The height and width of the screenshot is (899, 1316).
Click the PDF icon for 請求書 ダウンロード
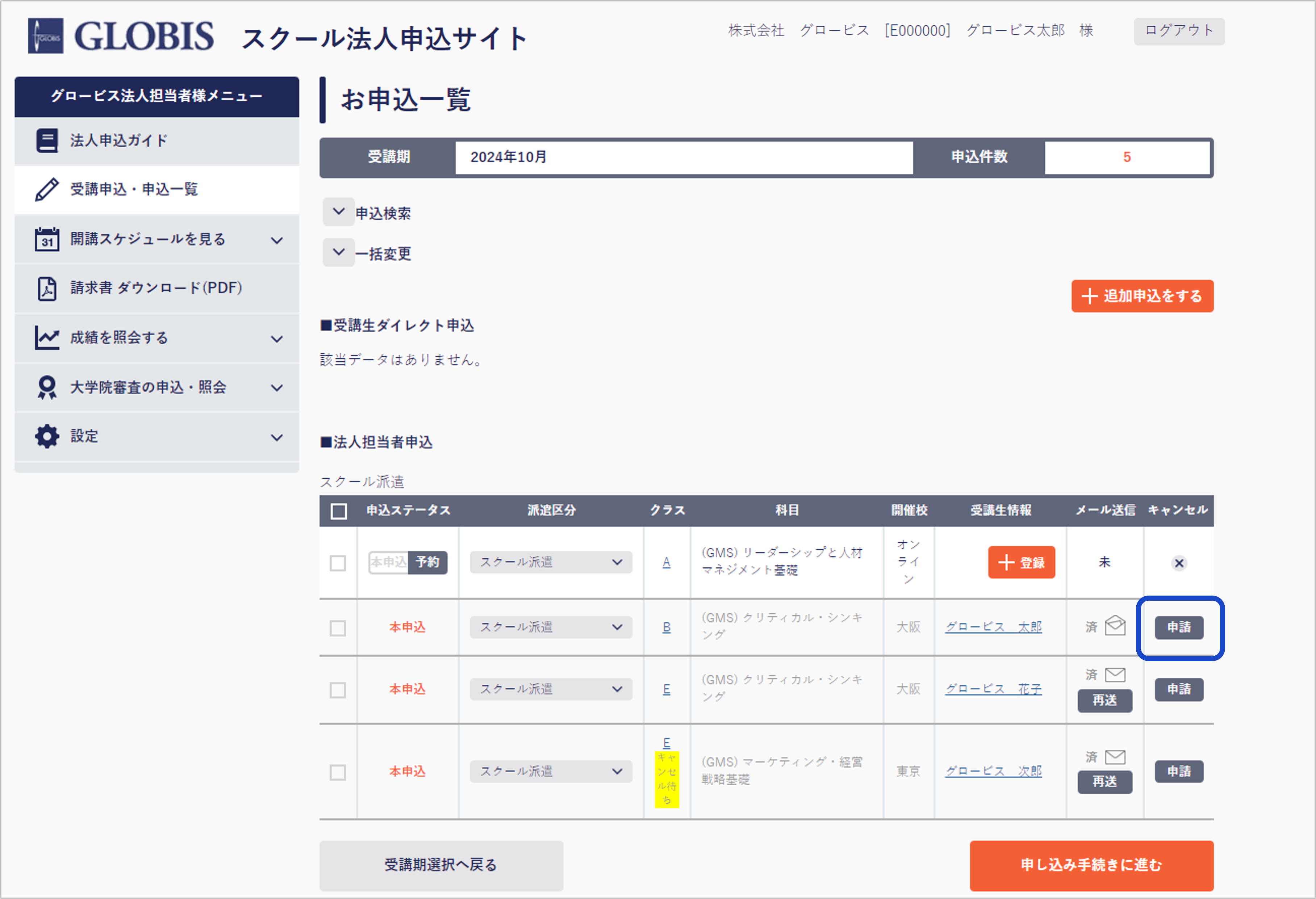pos(47,288)
